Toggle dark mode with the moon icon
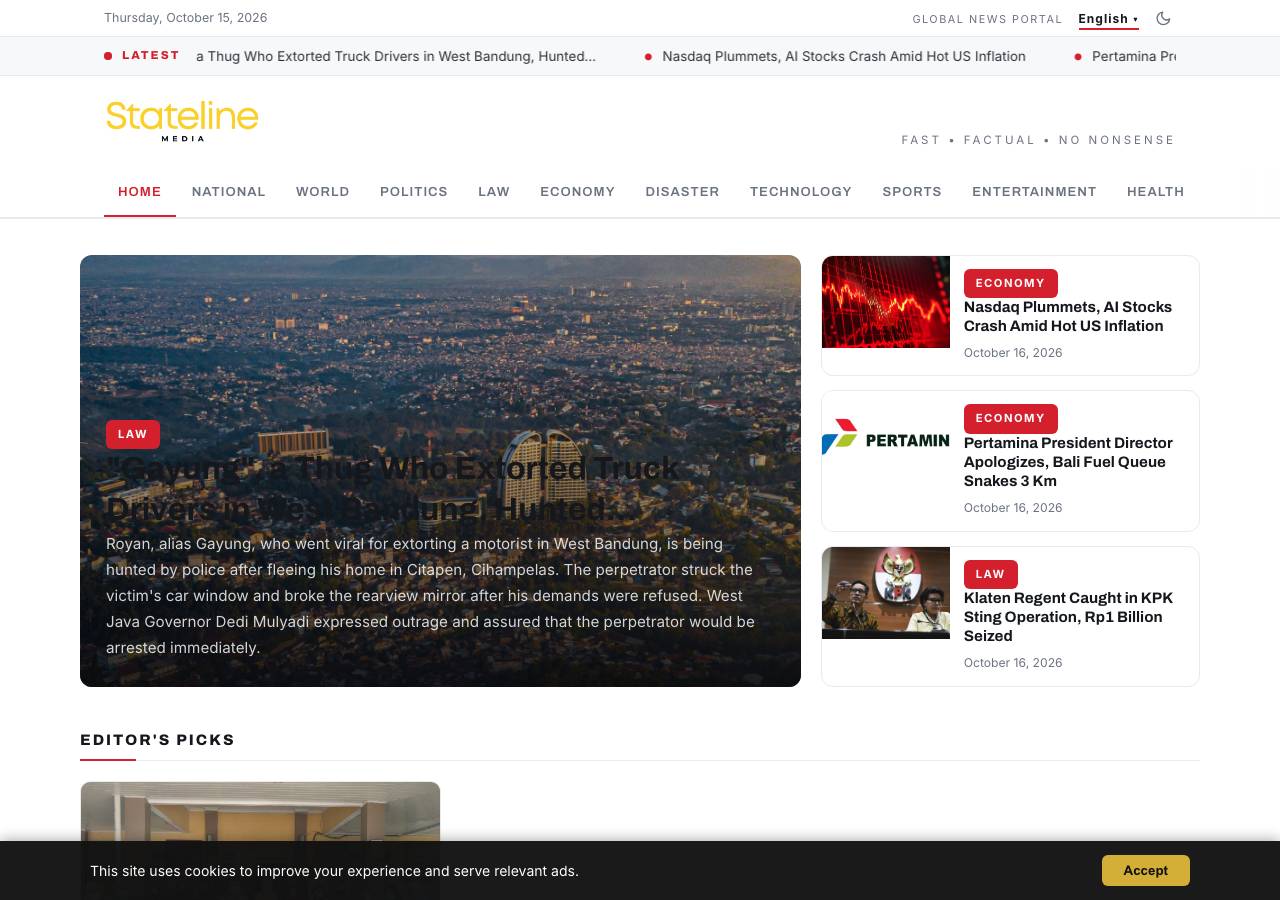 [x=1163, y=18]
